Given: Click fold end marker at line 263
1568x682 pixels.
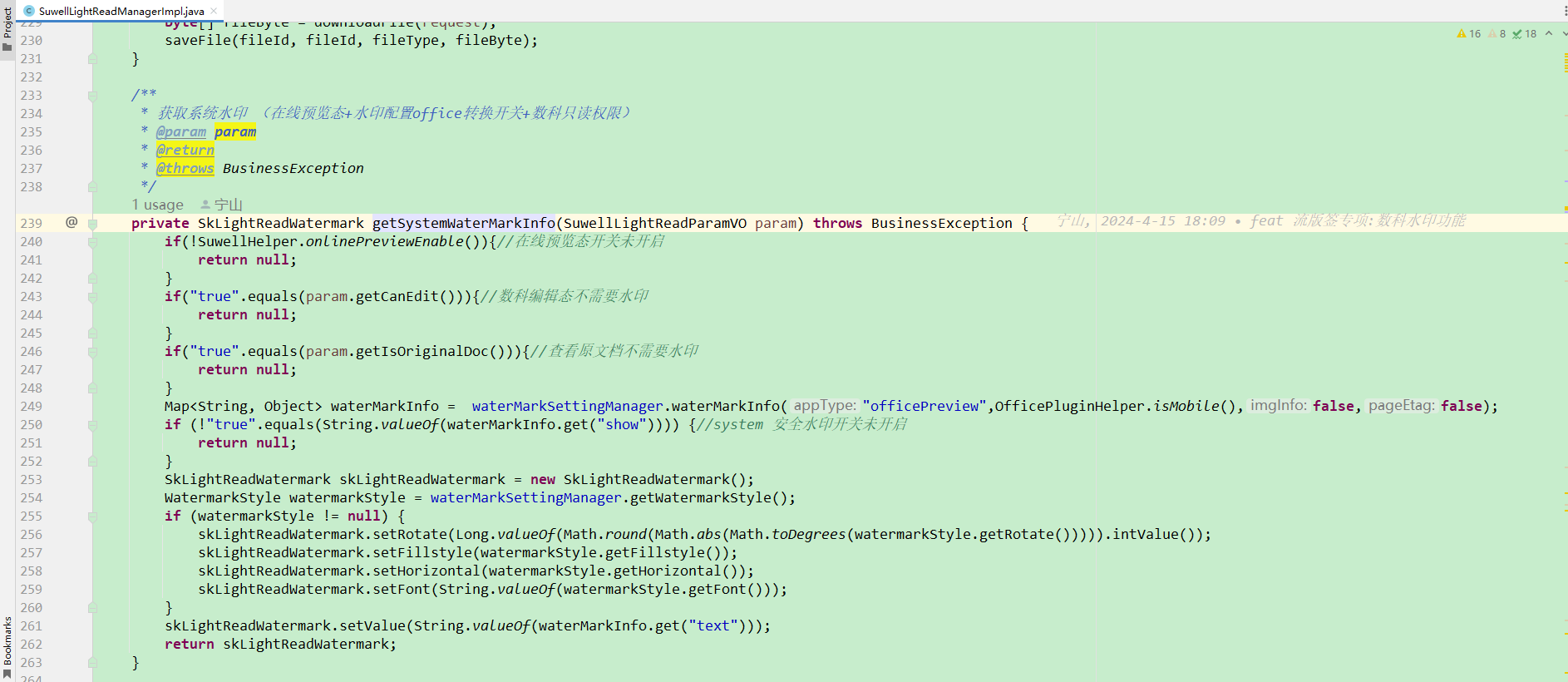Looking at the screenshot, I should tap(92, 663).
